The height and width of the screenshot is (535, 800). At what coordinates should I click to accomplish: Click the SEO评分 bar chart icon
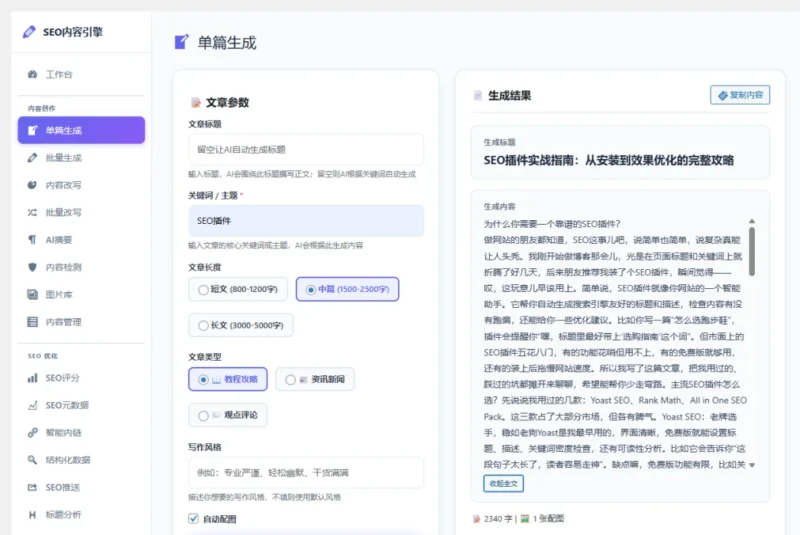33,378
